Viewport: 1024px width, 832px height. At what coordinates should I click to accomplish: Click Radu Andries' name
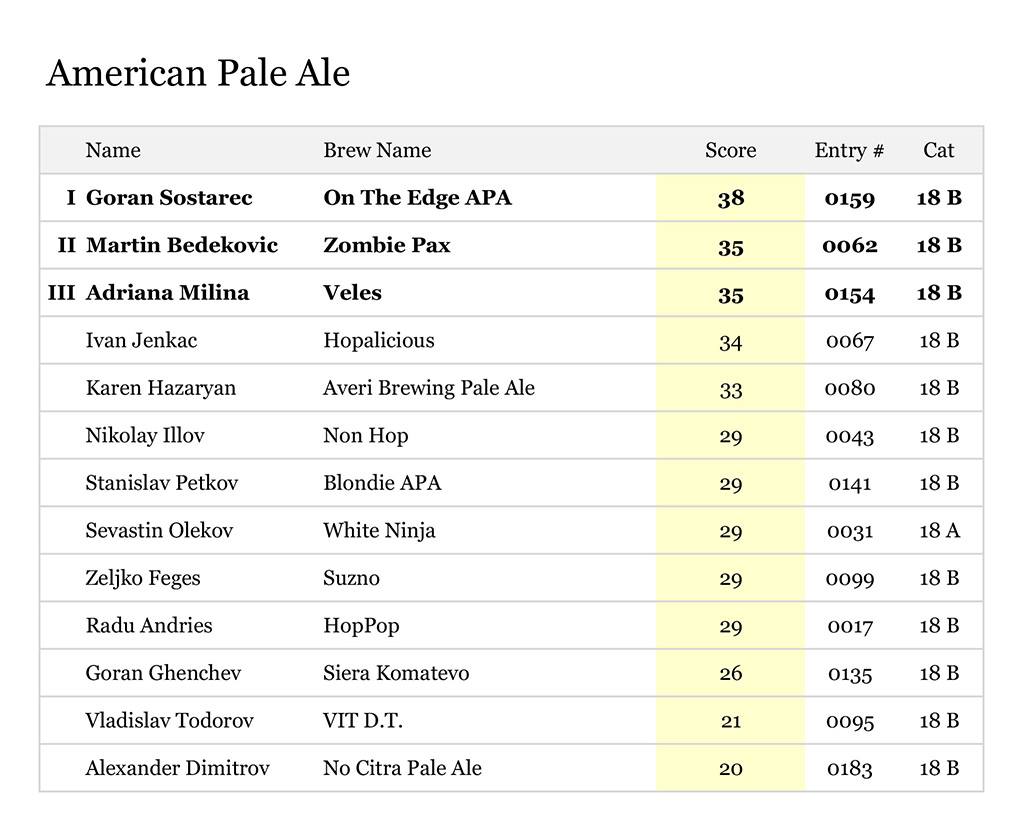point(149,626)
